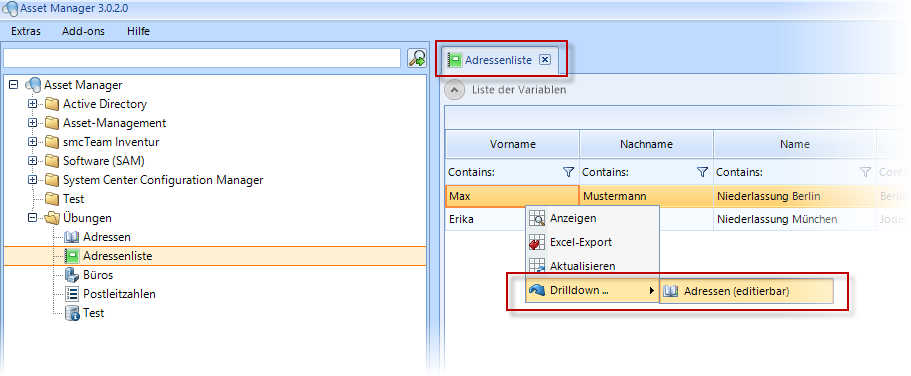Click the green icon beside Adressenliste tree item

71,256
